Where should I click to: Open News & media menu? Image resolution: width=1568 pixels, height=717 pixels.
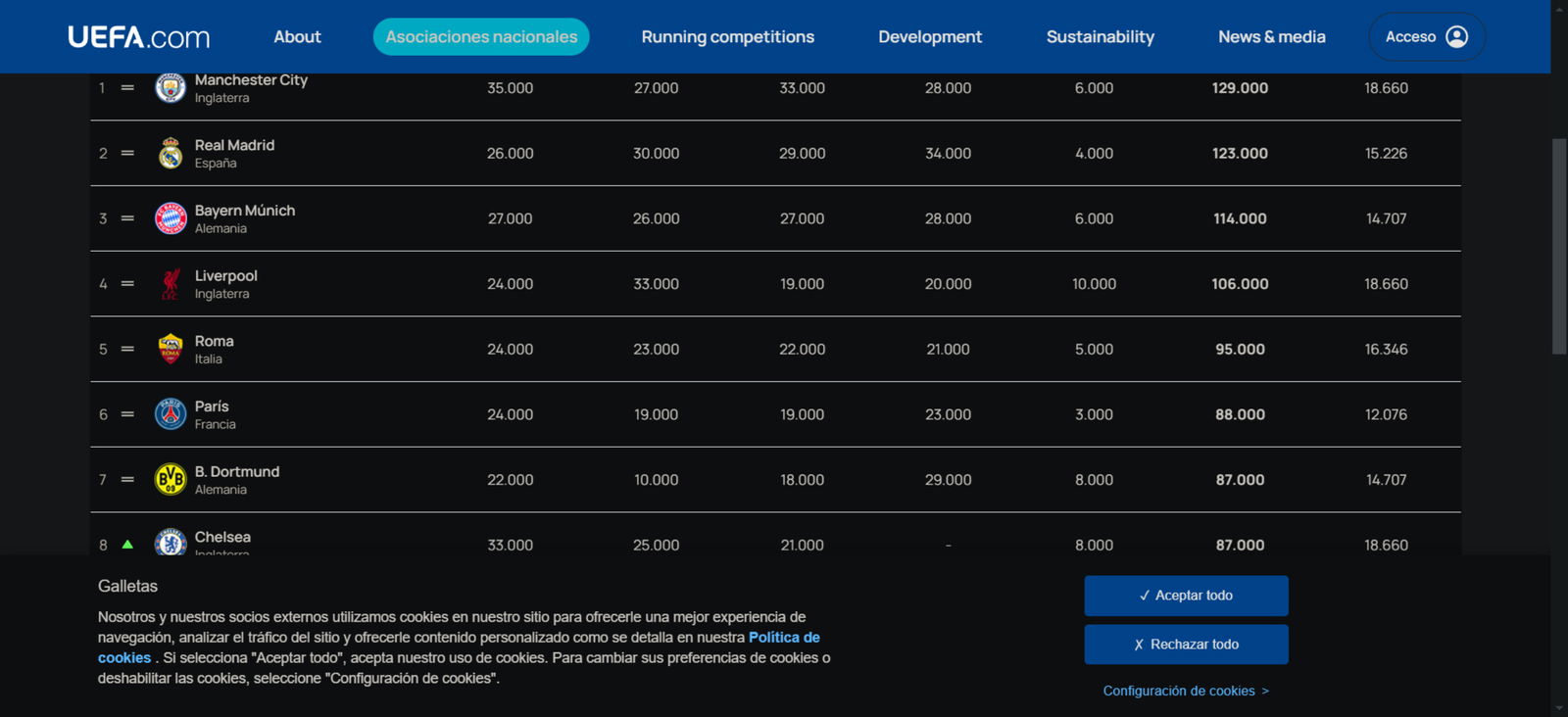coord(1272,37)
